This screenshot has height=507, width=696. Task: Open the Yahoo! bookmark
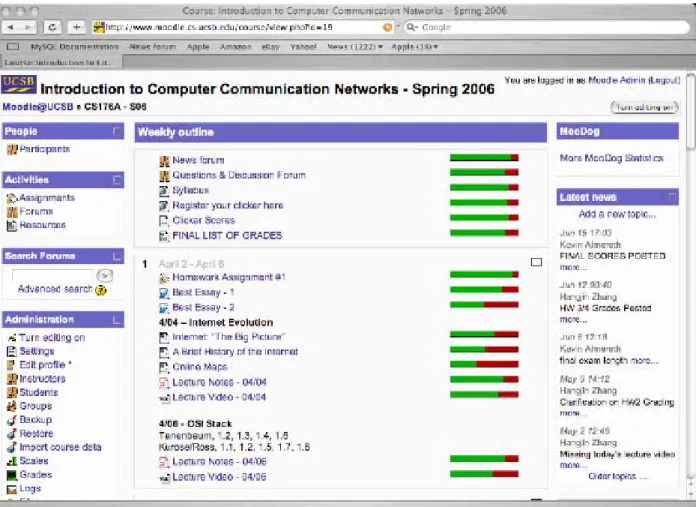point(303,47)
